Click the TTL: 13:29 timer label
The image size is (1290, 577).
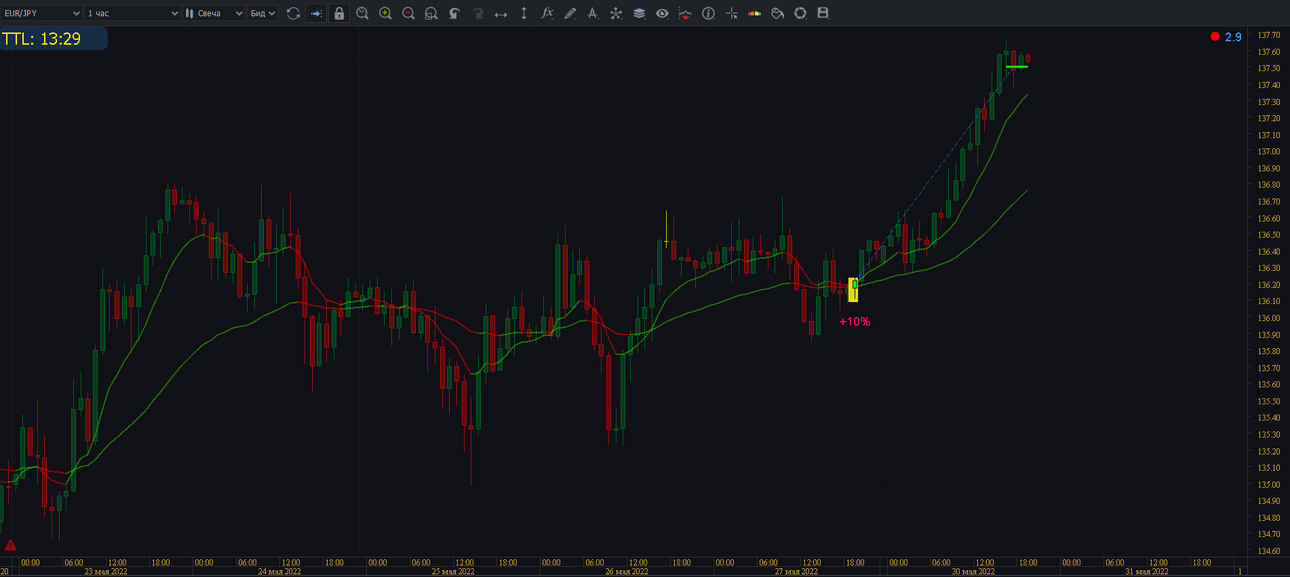42,39
